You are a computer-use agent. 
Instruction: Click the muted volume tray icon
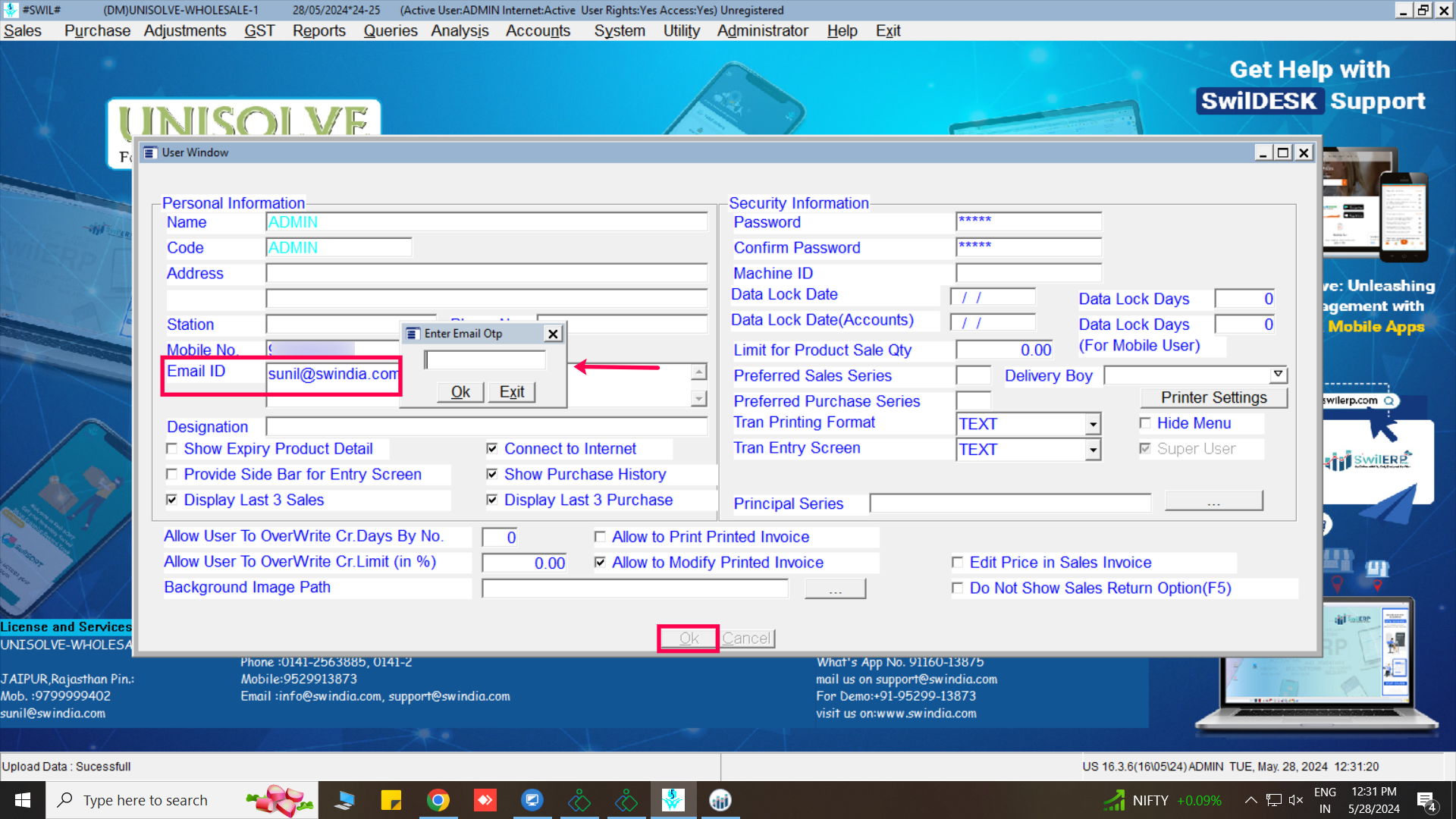1296,800
